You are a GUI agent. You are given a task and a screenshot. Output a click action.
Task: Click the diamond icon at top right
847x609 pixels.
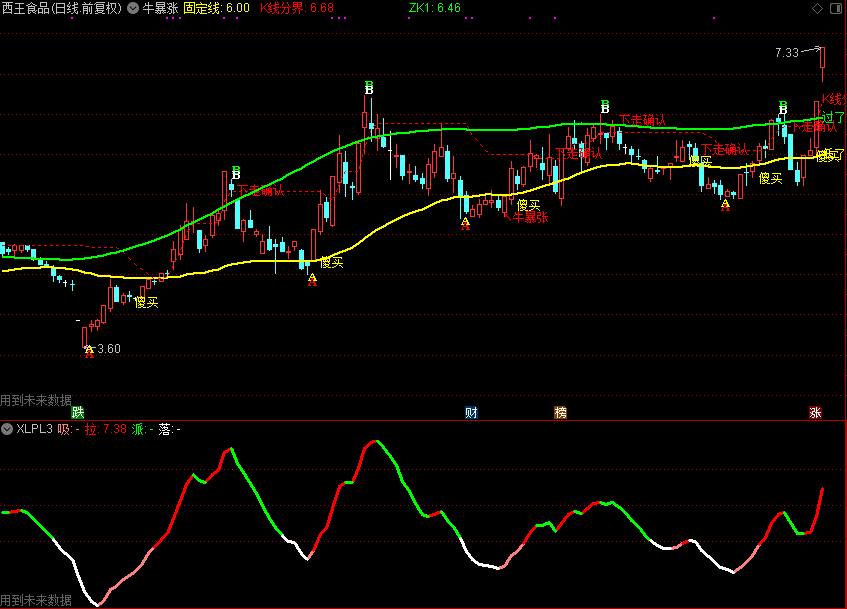tap(817, 8)
